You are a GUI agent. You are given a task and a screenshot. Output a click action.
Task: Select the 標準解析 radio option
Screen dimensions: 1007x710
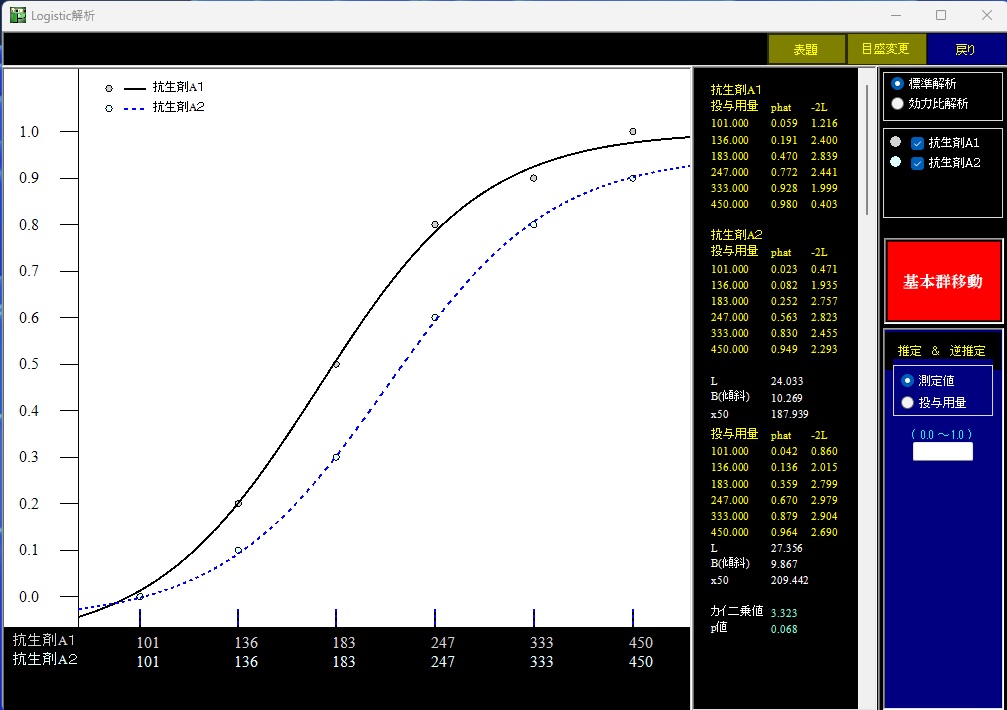coord(898,84)
